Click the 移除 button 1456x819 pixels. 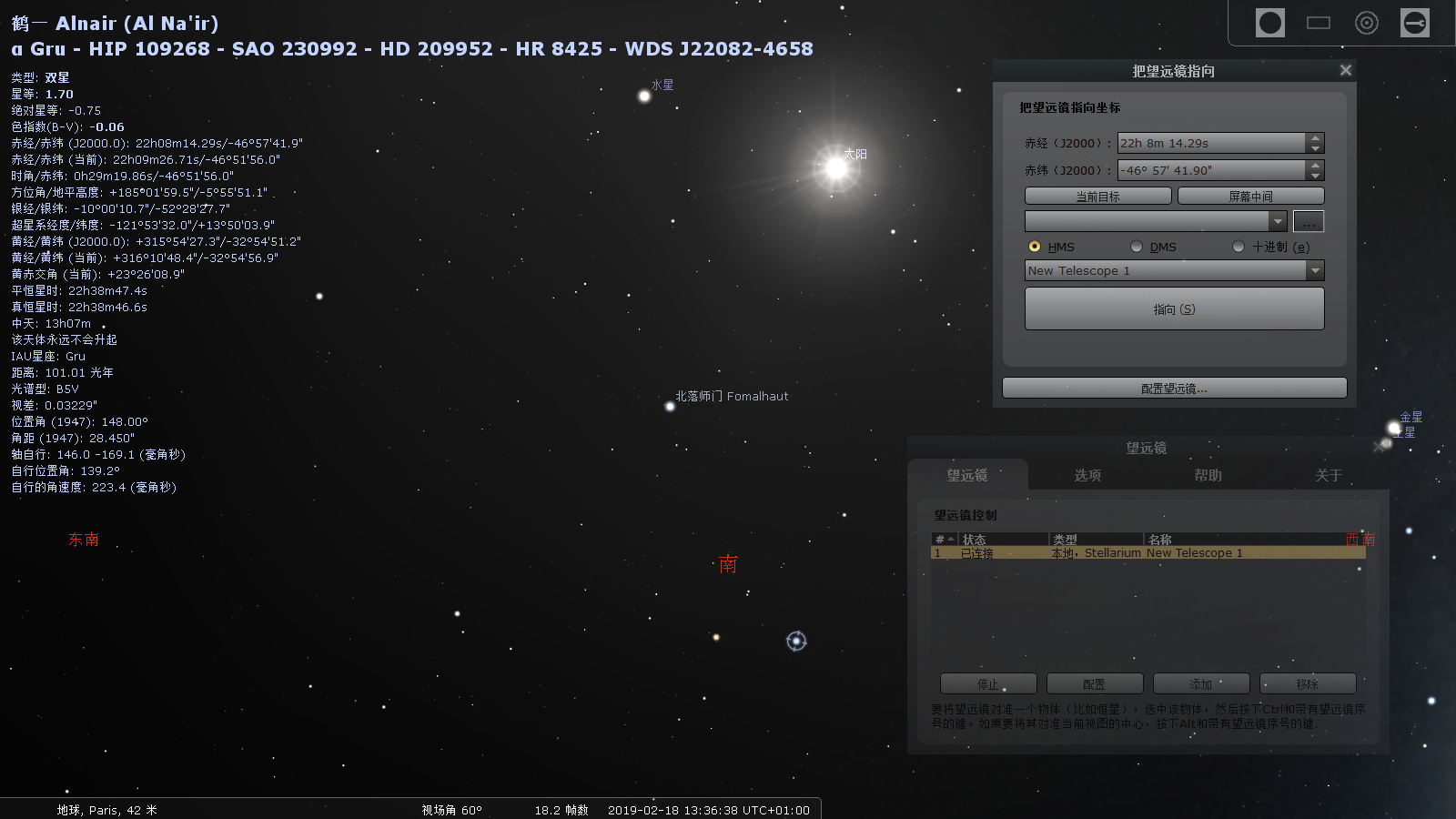[x=1308, y=683]
